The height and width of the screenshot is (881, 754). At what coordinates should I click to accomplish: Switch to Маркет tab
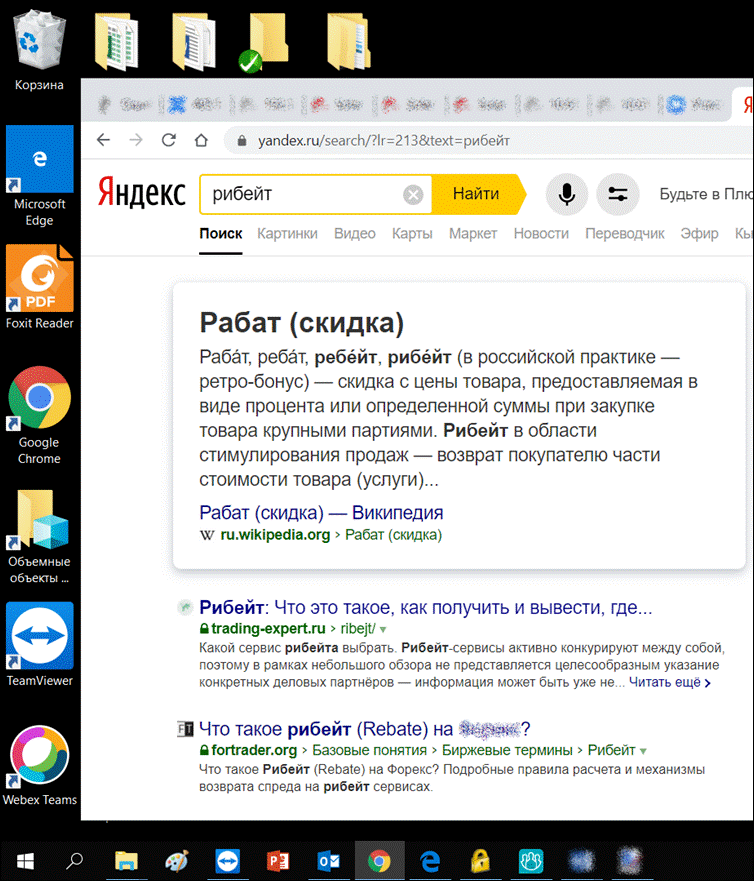(473, 234)
